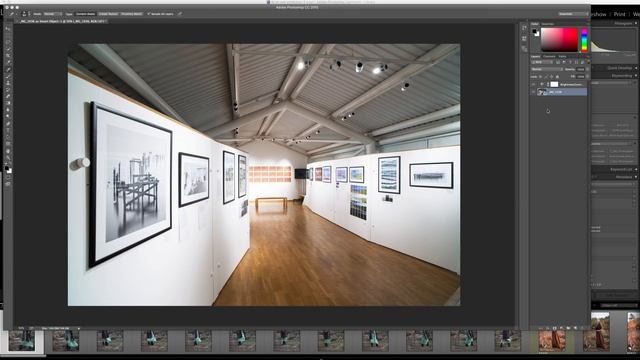Expand Lightroom Keywording panel
640x360 pixels.
click(x=636, y=169)
